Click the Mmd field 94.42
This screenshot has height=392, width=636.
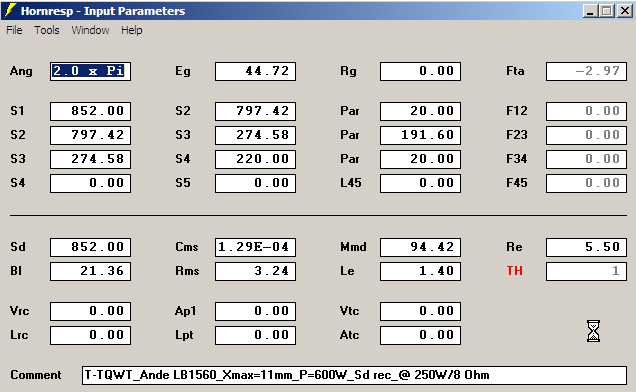pos(420,247)
